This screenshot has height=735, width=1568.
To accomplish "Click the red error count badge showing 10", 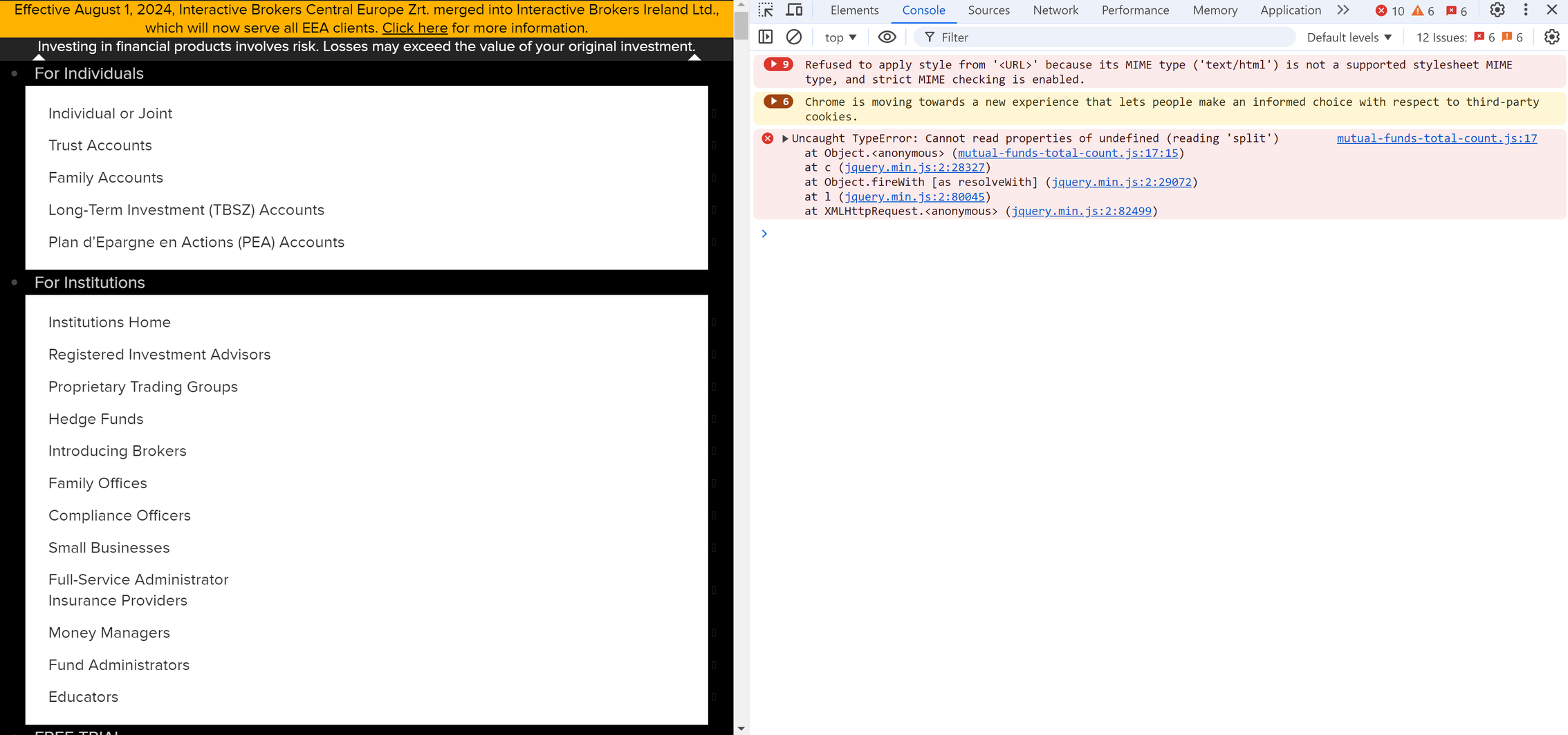I will 1390,10.
